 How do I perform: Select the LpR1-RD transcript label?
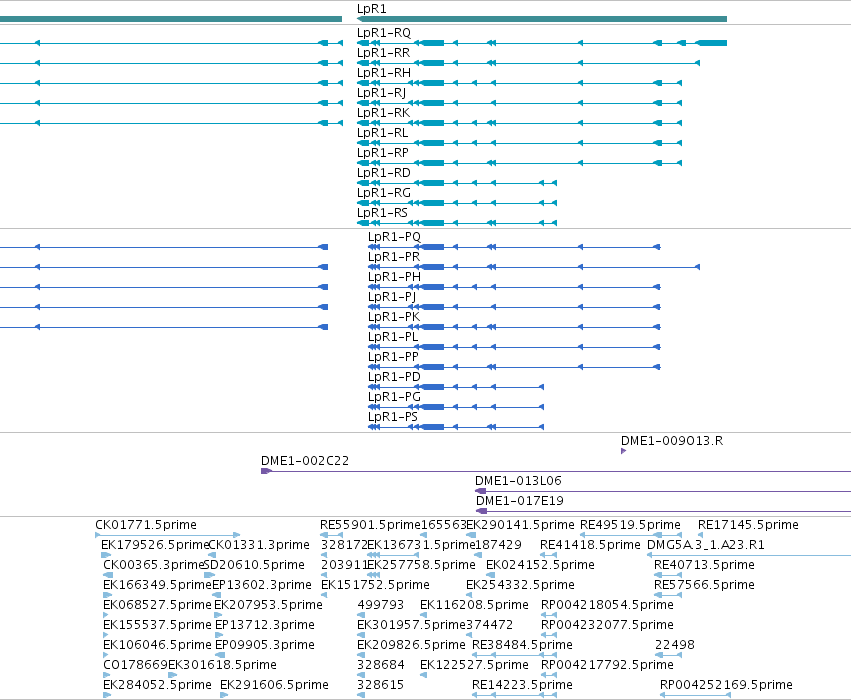tap(384, 174)
